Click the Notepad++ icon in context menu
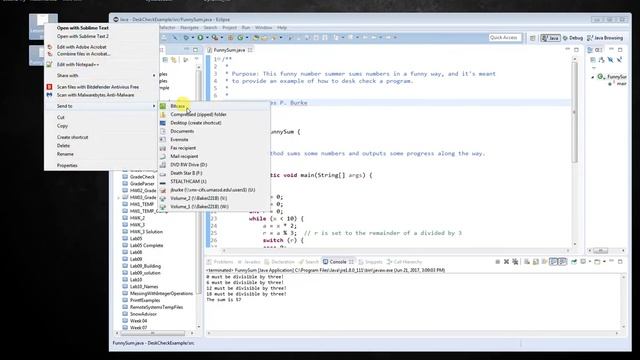The image size is (640, 360). click(x=49, y=64)
